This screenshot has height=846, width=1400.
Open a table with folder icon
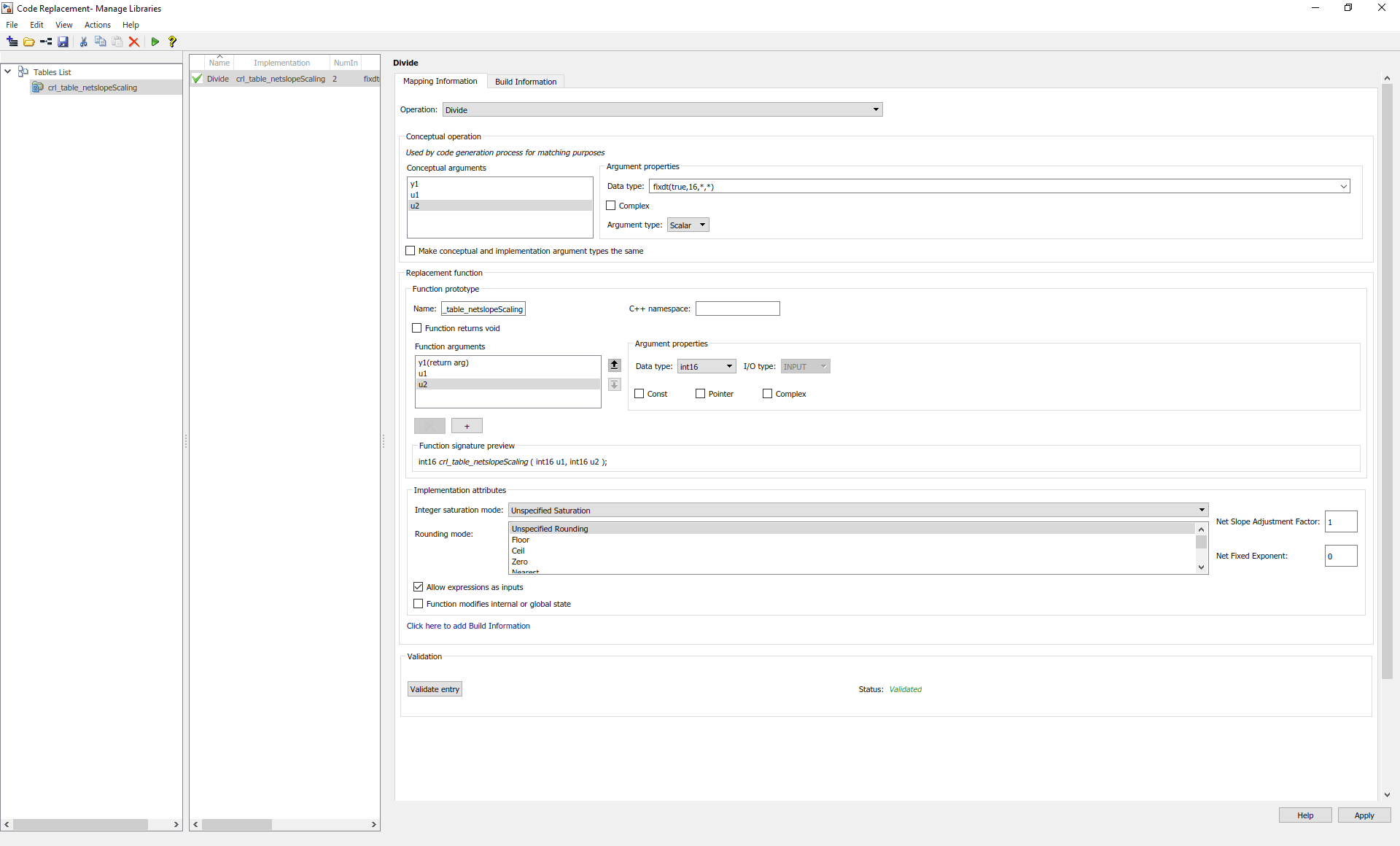(29, 42)
